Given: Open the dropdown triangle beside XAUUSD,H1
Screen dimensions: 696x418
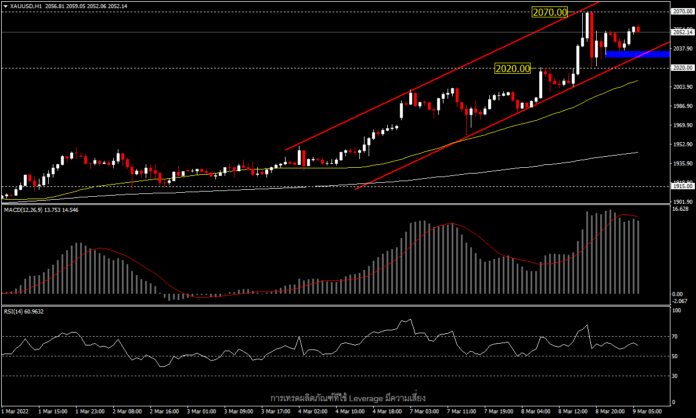Looking at the screenshot, I should 5,7.
